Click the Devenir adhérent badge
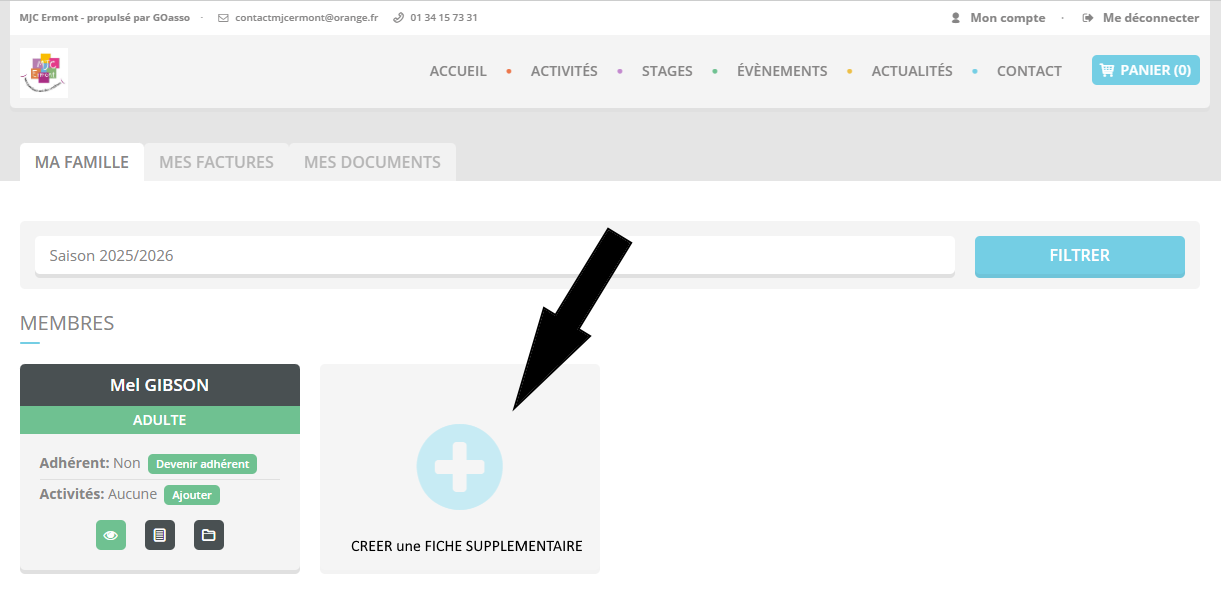1221x593 pixels. click(203, 464)
